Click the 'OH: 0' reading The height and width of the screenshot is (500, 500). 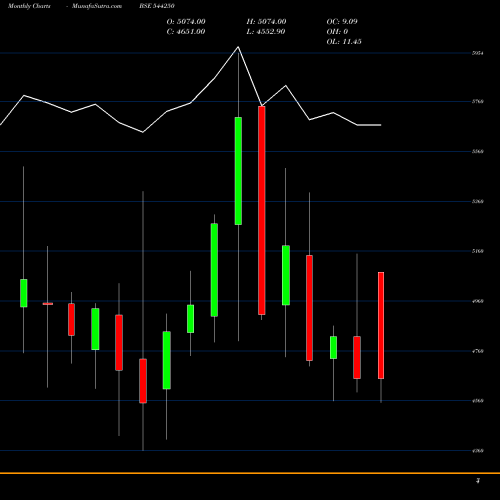pos(337,31)
